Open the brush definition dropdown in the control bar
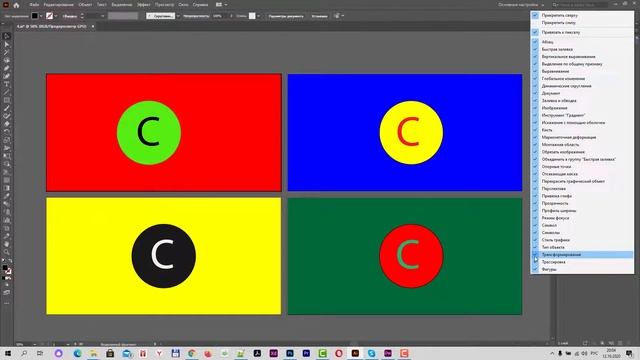This screenshot has height=360, width=640. [x=178, y=16]
